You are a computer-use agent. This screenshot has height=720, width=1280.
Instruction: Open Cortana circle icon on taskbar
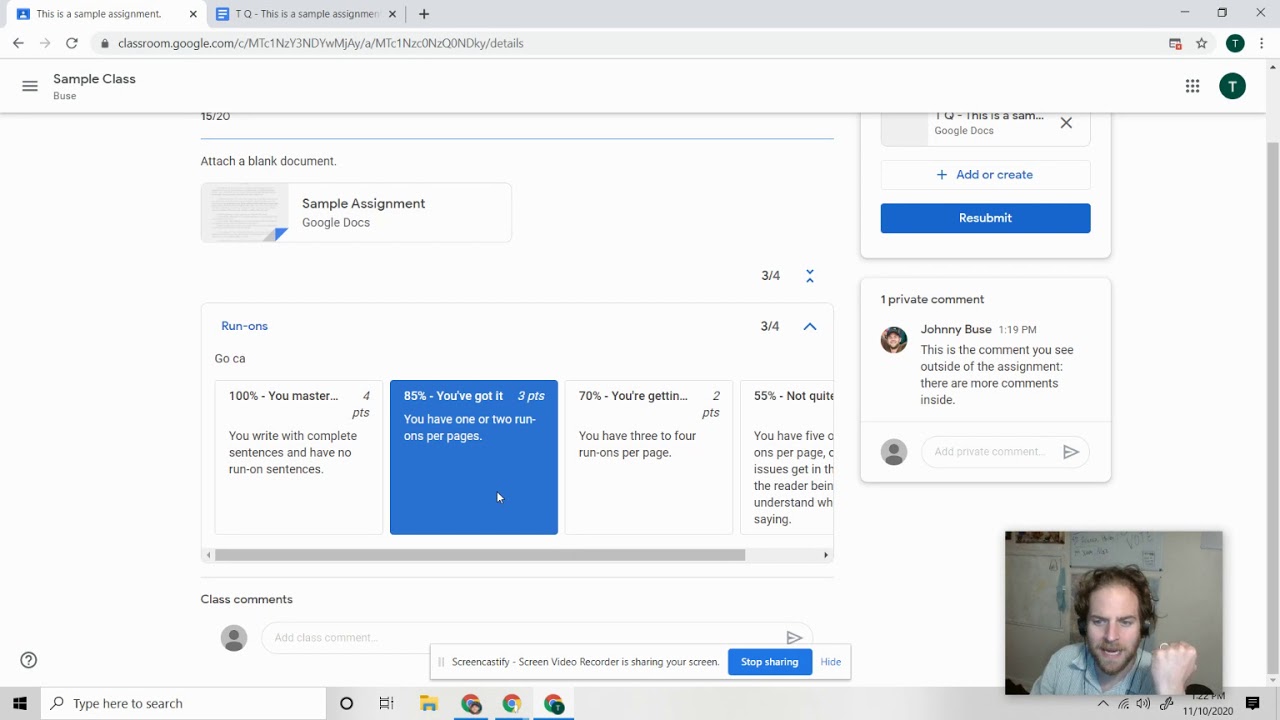tap(346, 703)
